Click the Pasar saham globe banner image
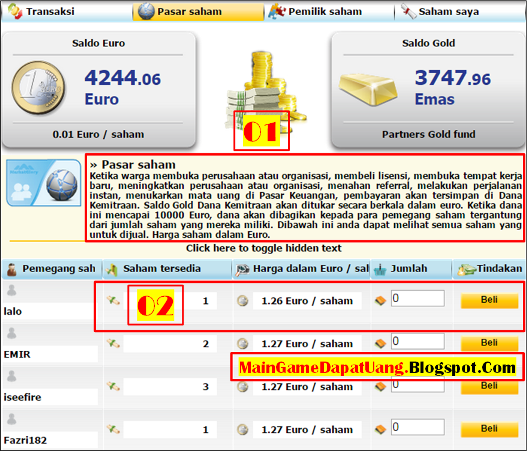Screen dimensions: 527x452 pos(44,182)
